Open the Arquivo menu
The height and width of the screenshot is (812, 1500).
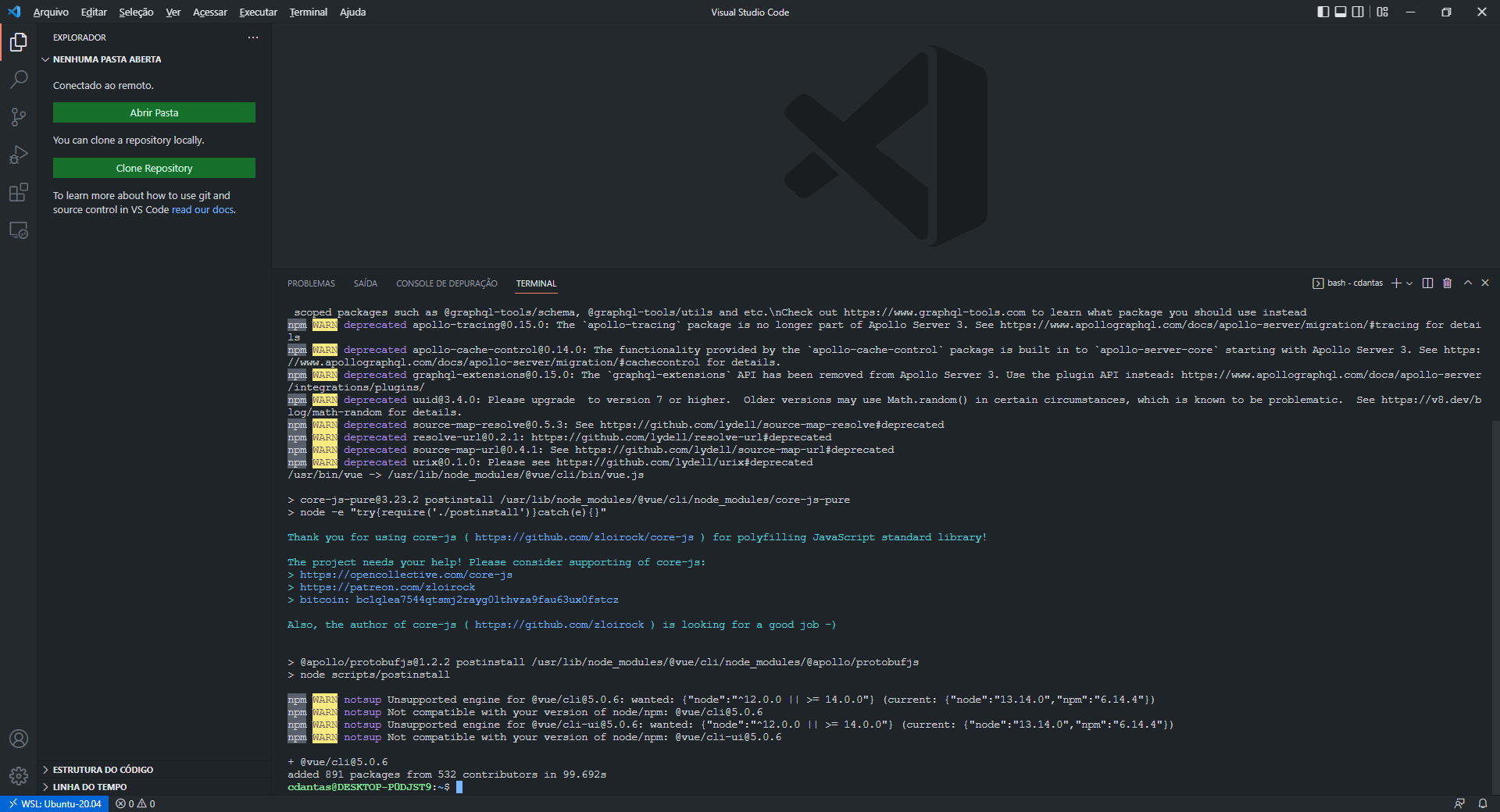click(51, 12)
